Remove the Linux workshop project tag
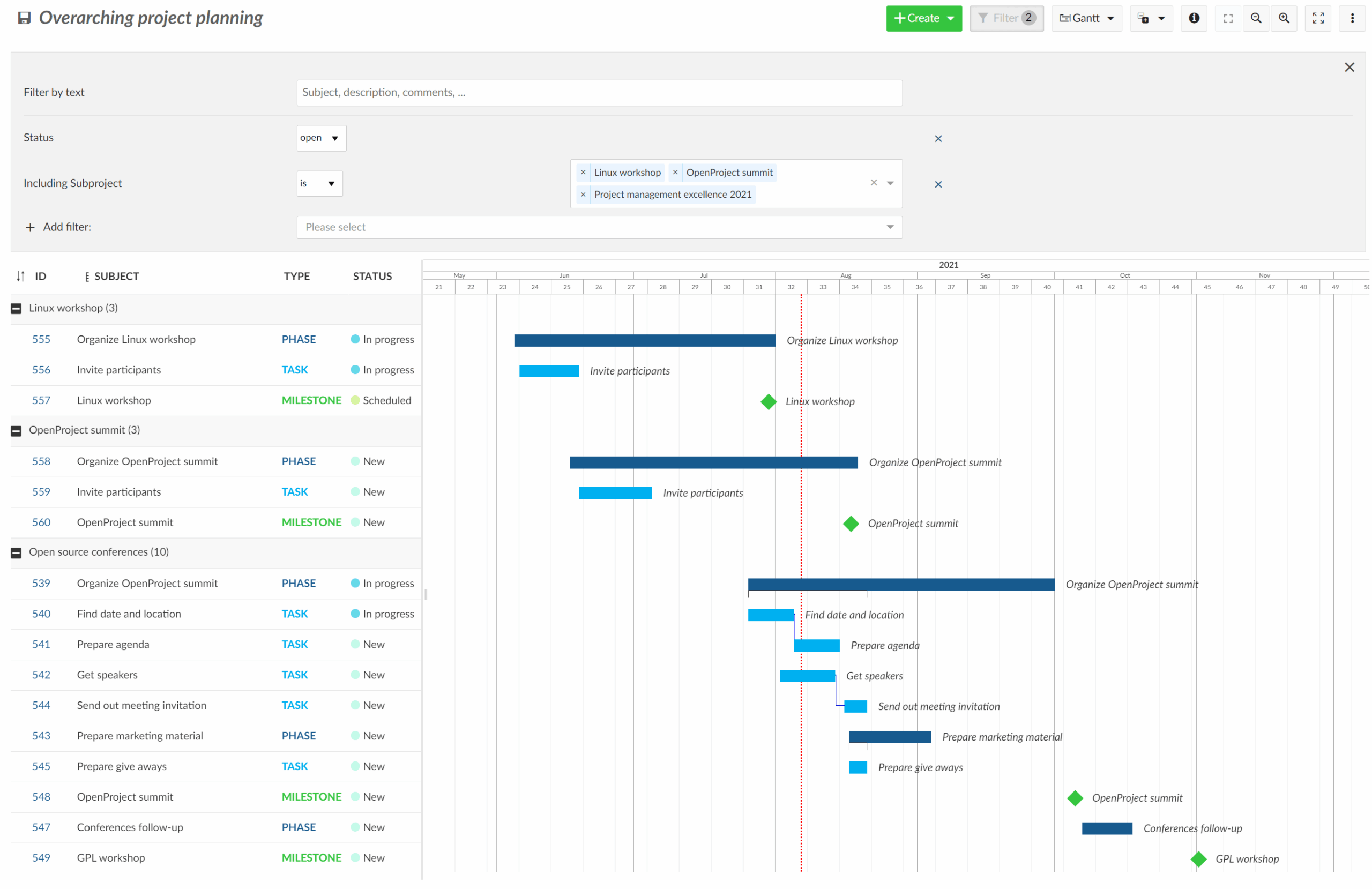 tap(583, 172)
